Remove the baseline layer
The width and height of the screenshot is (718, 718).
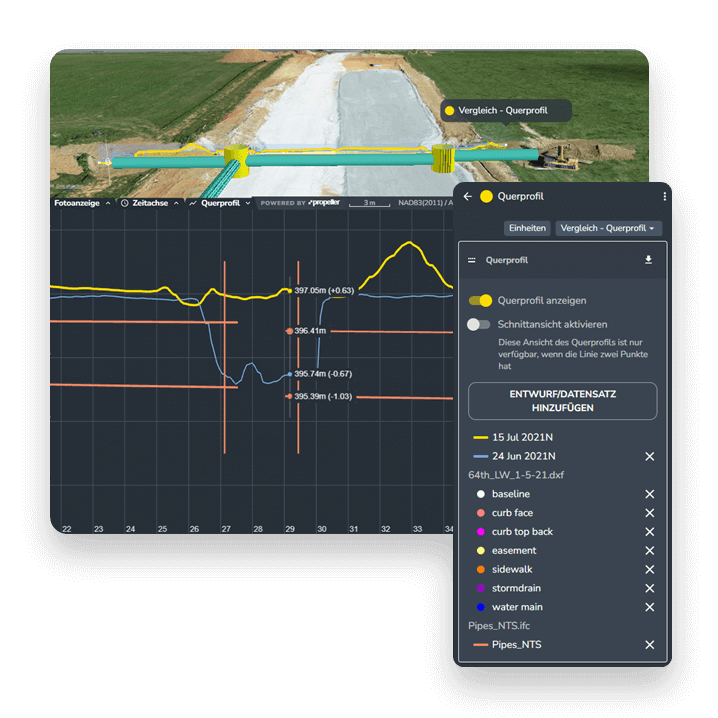[x=649, y=494]
